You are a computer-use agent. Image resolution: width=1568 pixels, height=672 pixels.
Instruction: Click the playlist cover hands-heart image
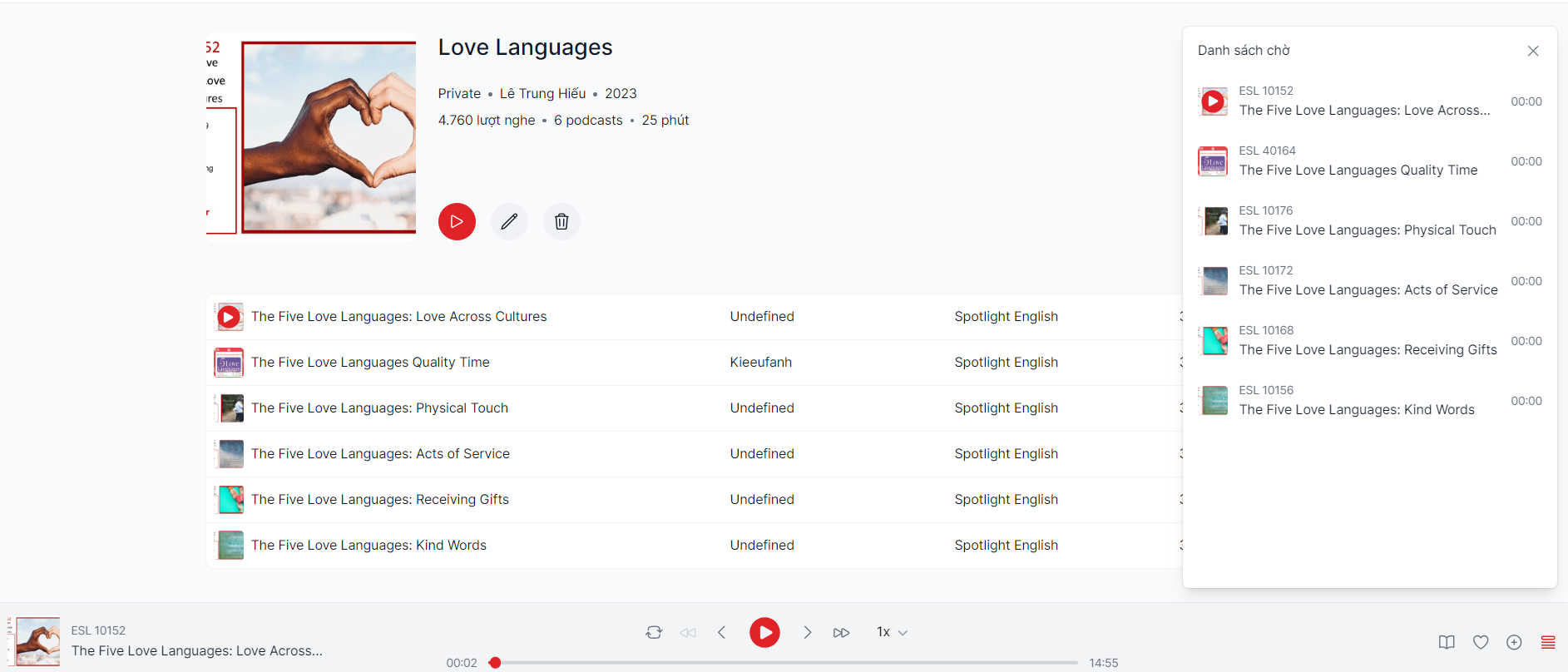329,136
